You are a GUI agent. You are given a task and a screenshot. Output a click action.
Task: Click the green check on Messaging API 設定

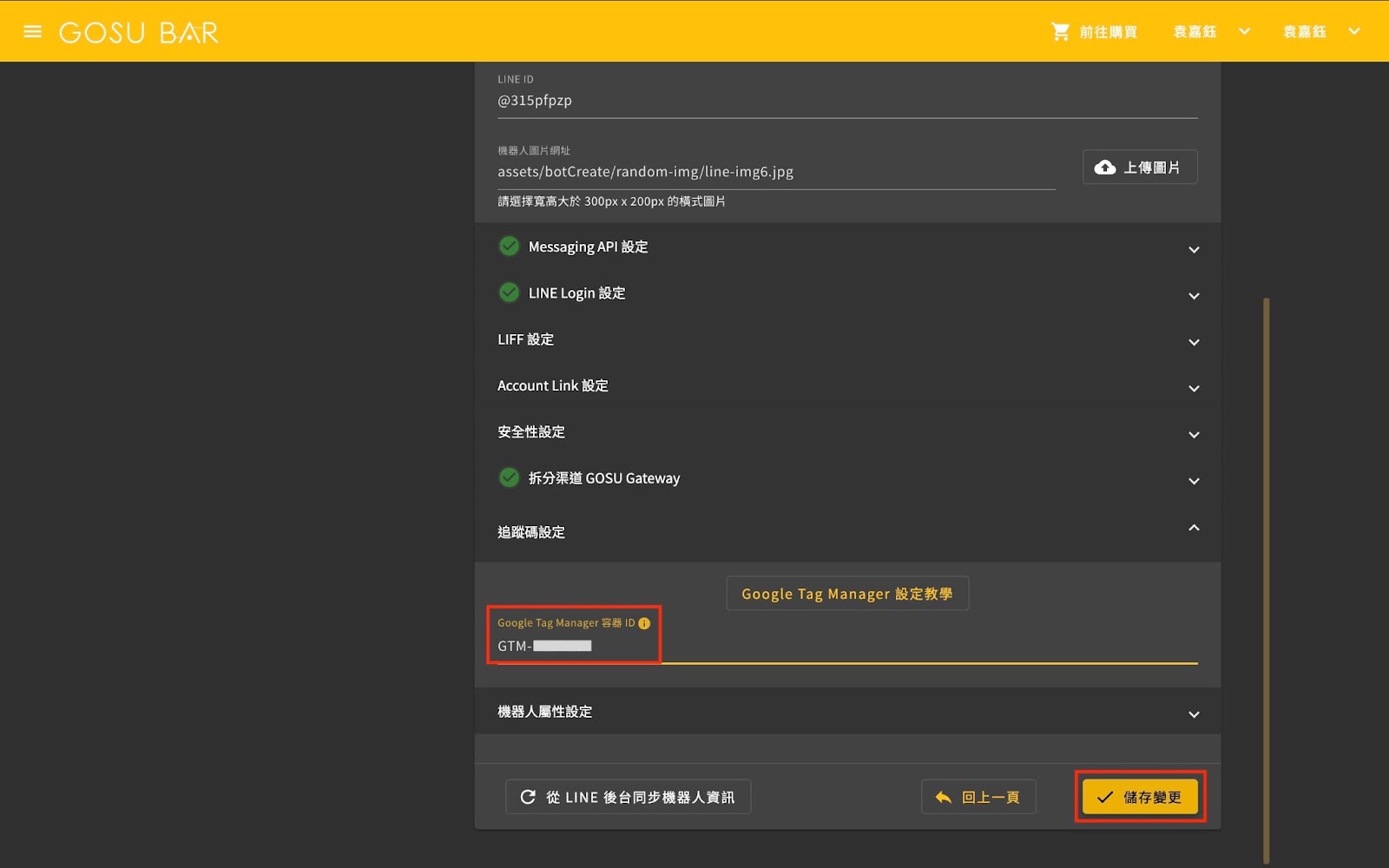(510, 247)
